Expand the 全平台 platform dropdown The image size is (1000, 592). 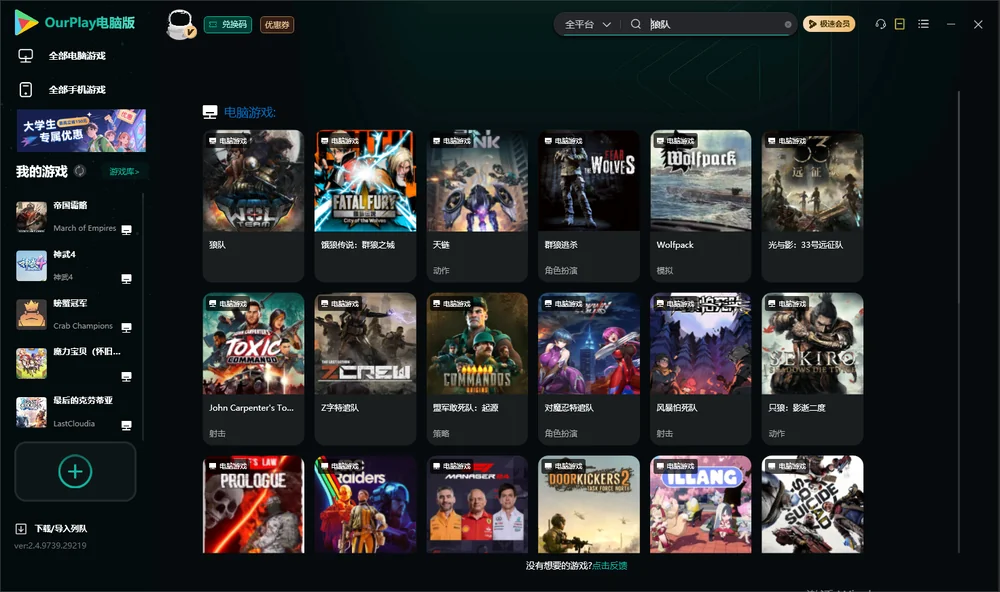[587, 24]
